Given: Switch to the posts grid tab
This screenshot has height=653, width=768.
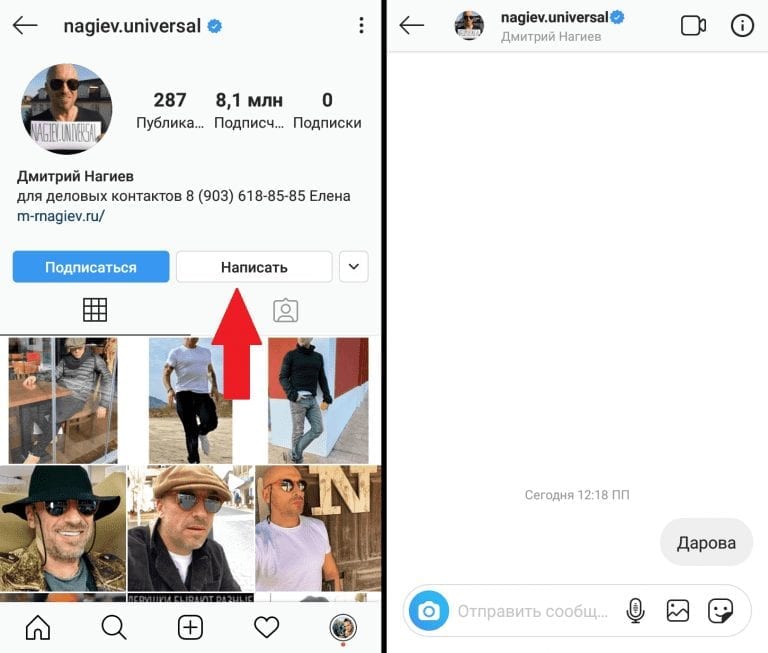Looking at the screenshot, I should [x=95, y=310].
